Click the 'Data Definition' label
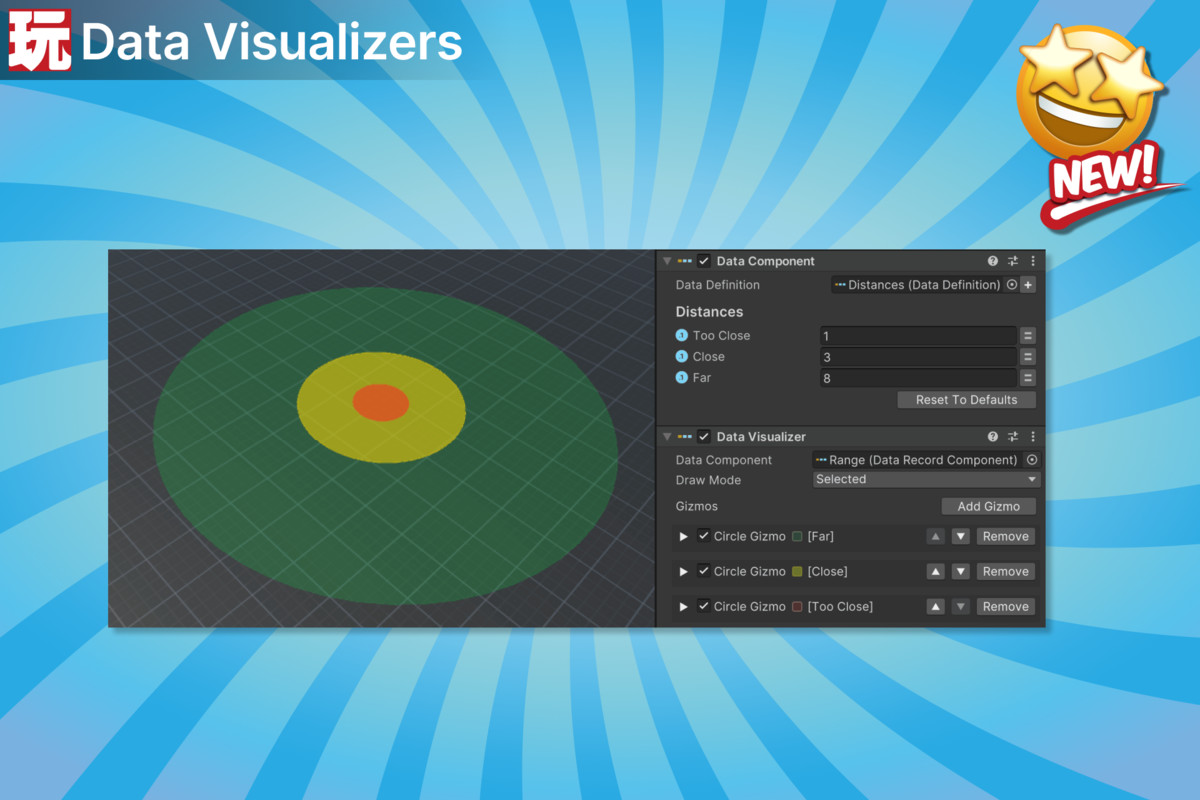This screenshot has width=1200, height=800. pyautogui.click(x=718, y=285)
